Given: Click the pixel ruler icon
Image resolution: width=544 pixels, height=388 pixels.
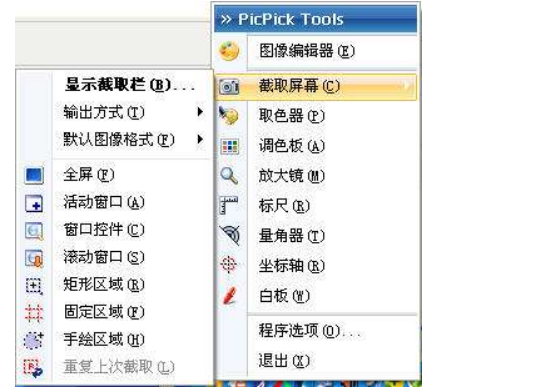Looking at the screenshot, I should coord(229,205).
